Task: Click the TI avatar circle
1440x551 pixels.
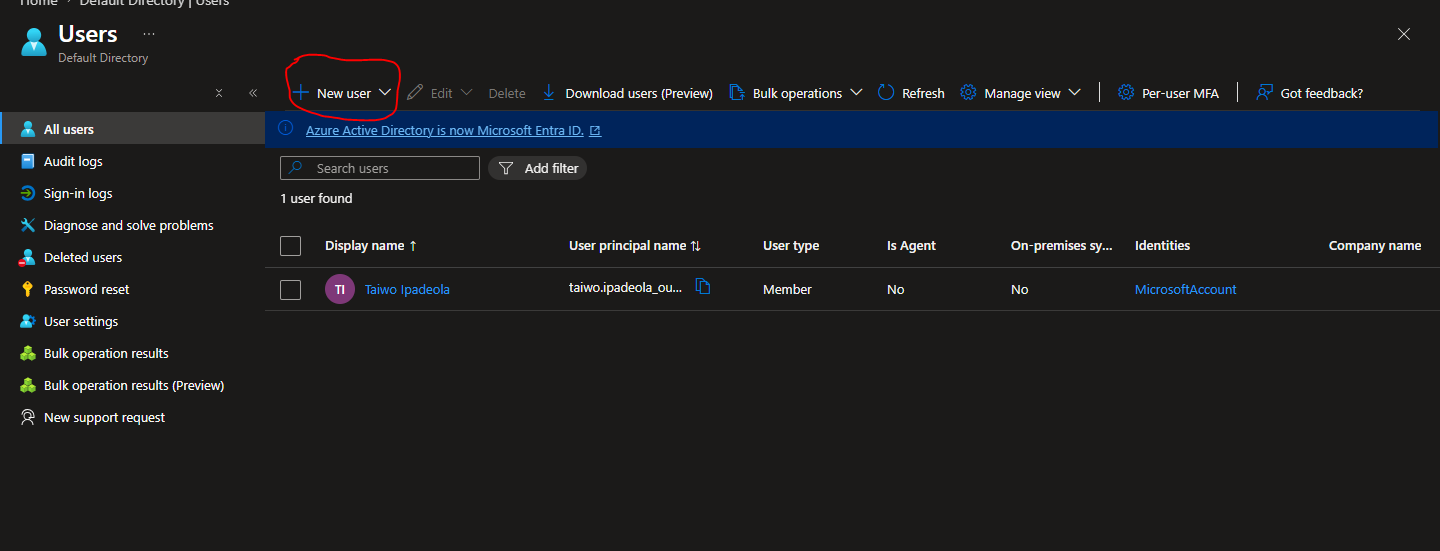Action: 340,289
